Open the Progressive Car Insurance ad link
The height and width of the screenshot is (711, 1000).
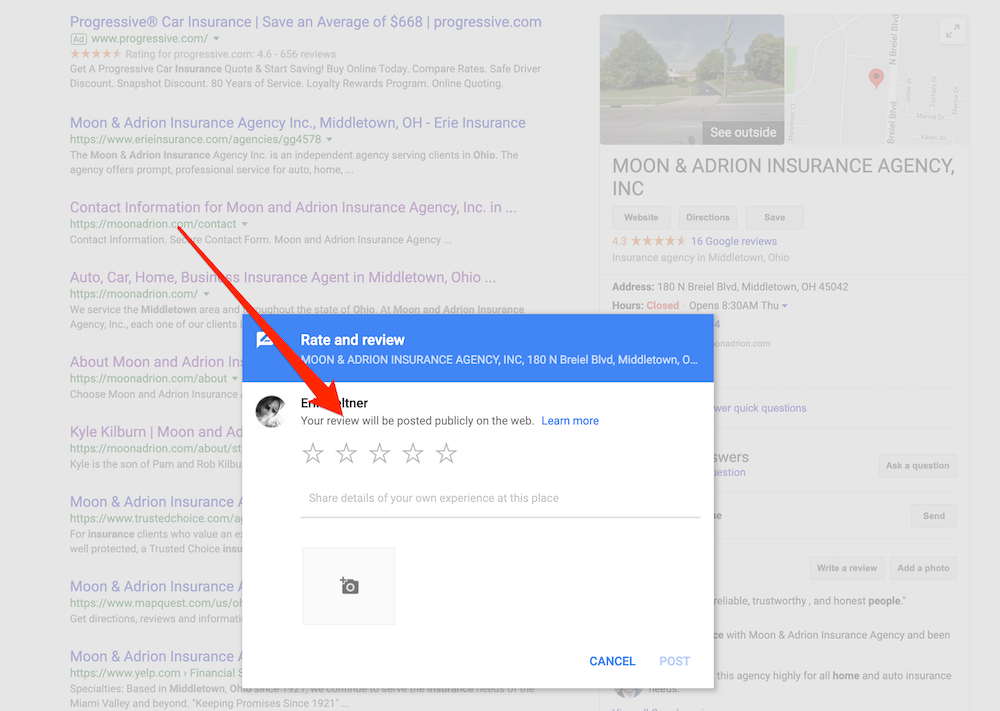tap(305, 22)
